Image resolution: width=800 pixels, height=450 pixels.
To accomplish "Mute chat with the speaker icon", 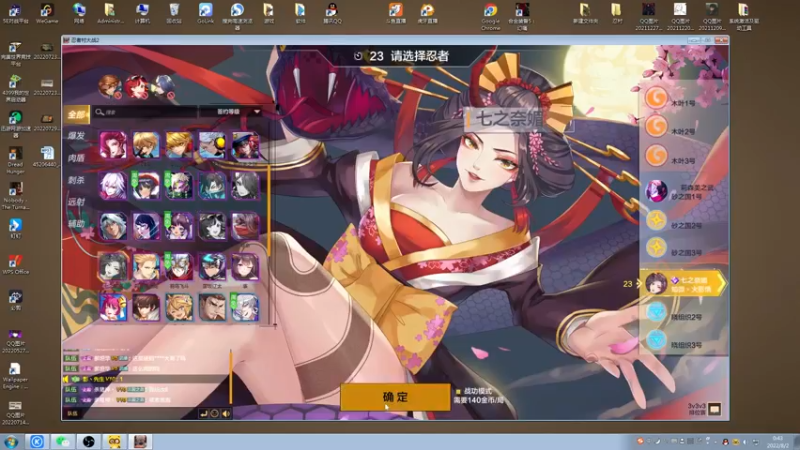I will pyautogui.click(x=226, y=413).
